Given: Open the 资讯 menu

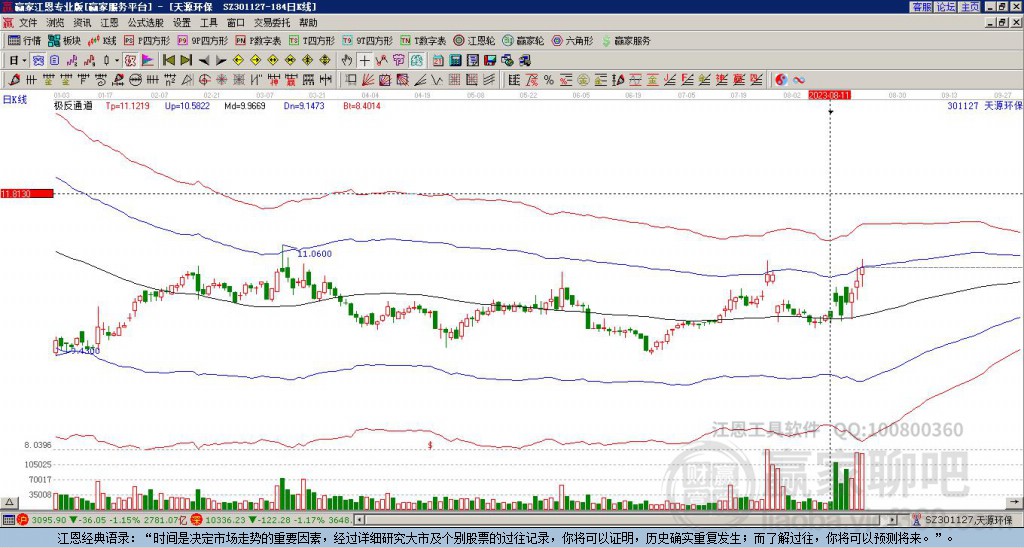Looking at the screenshot, I should [x=82, y=23].
